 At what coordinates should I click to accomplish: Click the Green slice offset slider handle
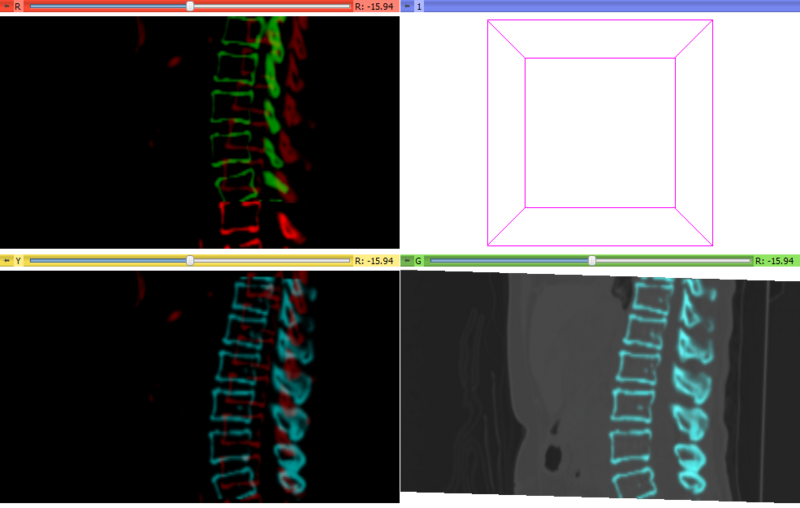pos(592,260)
